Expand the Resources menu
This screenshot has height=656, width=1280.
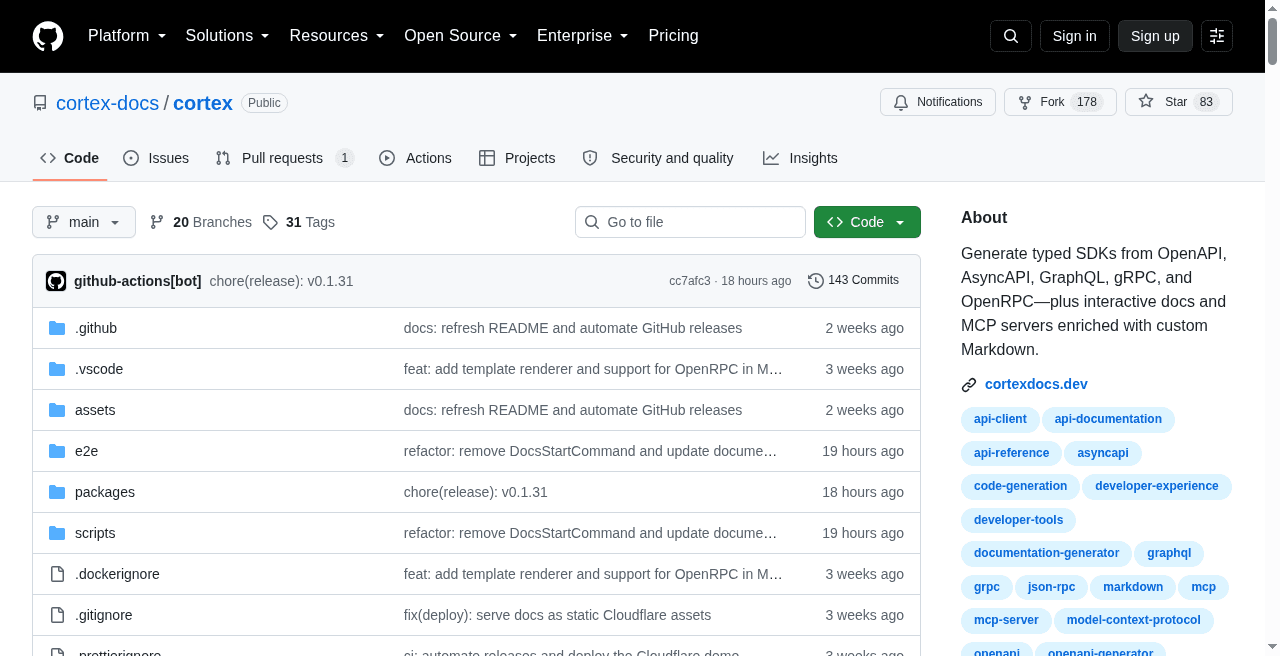(x=337, y=36)
